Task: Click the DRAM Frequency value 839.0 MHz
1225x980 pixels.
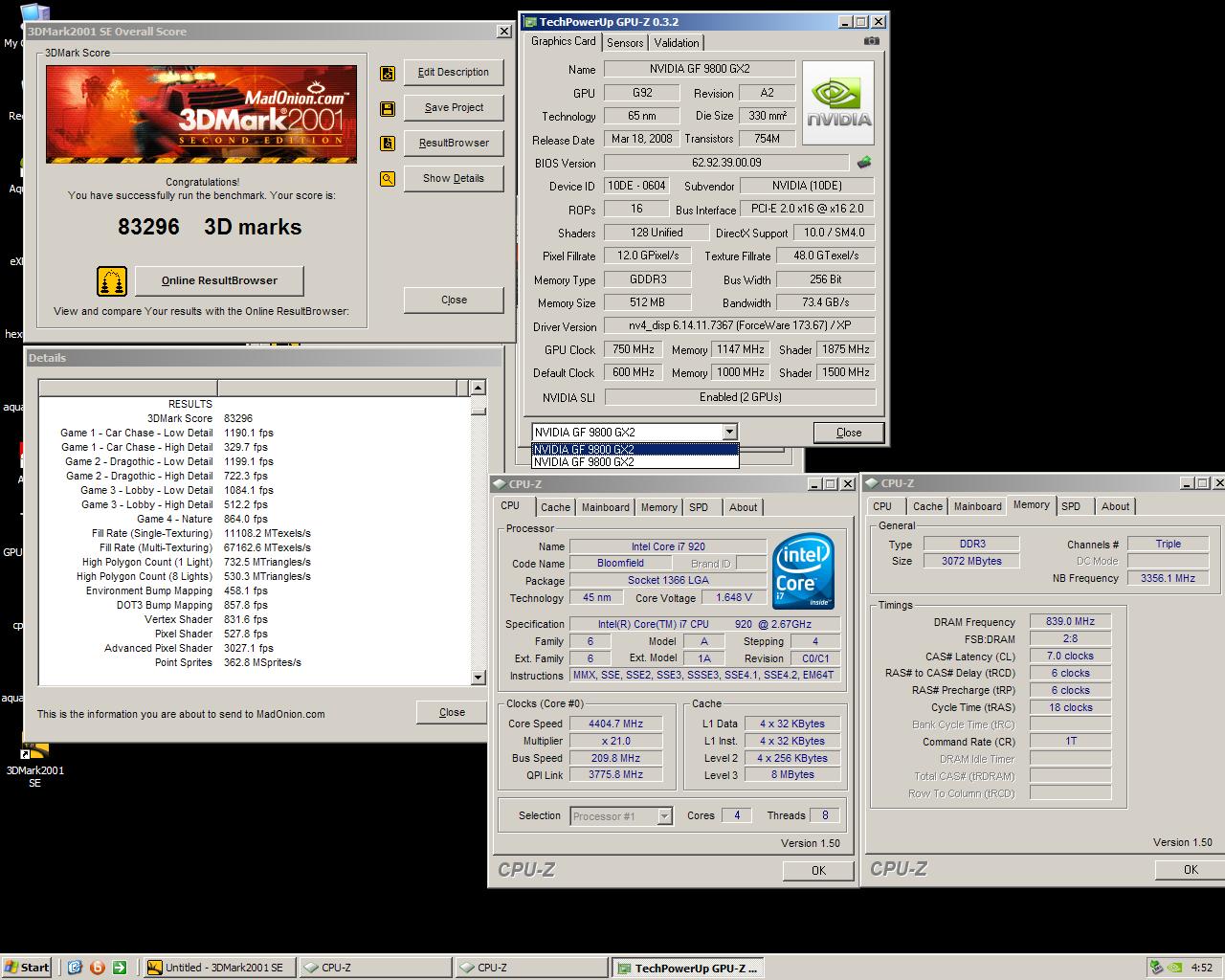Action: coord(1070,621)
